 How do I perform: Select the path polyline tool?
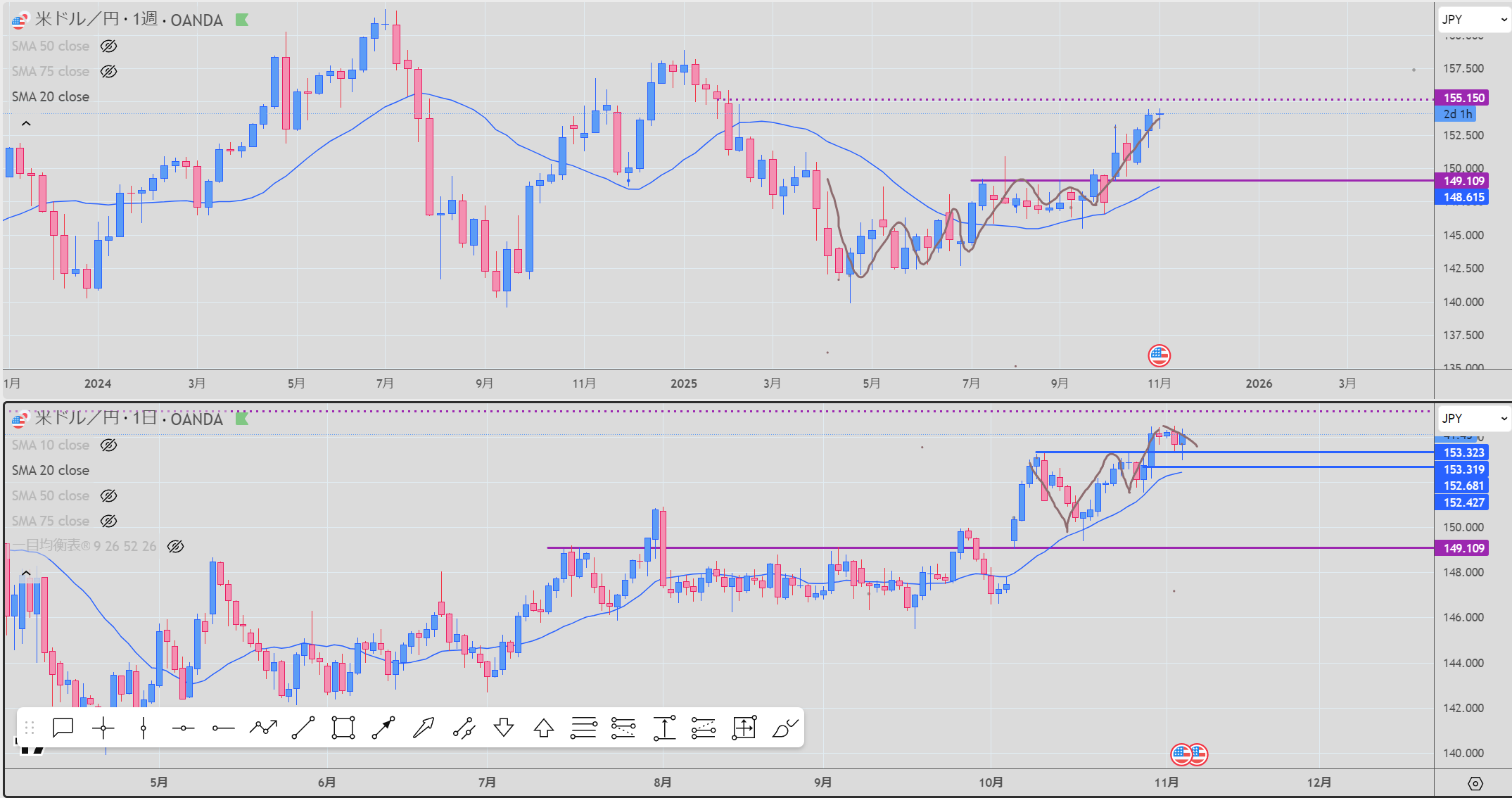pyautogui.click(x=263, y=728)
